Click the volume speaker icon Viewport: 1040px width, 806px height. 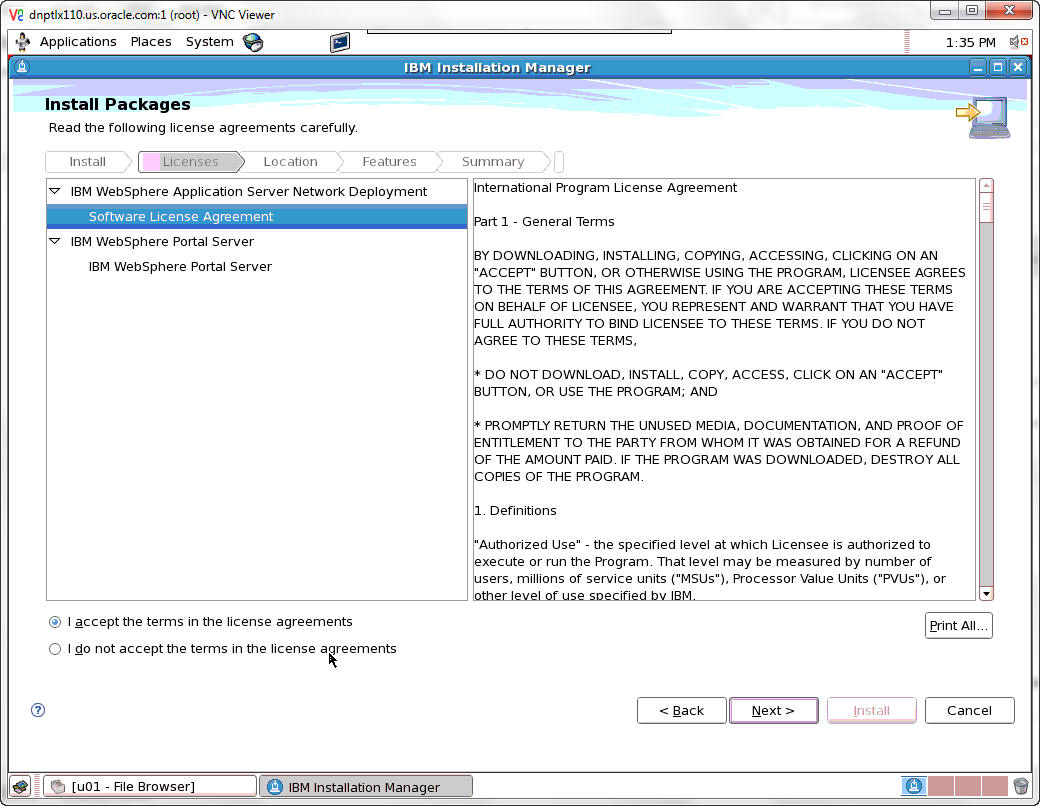(1017, 42)
